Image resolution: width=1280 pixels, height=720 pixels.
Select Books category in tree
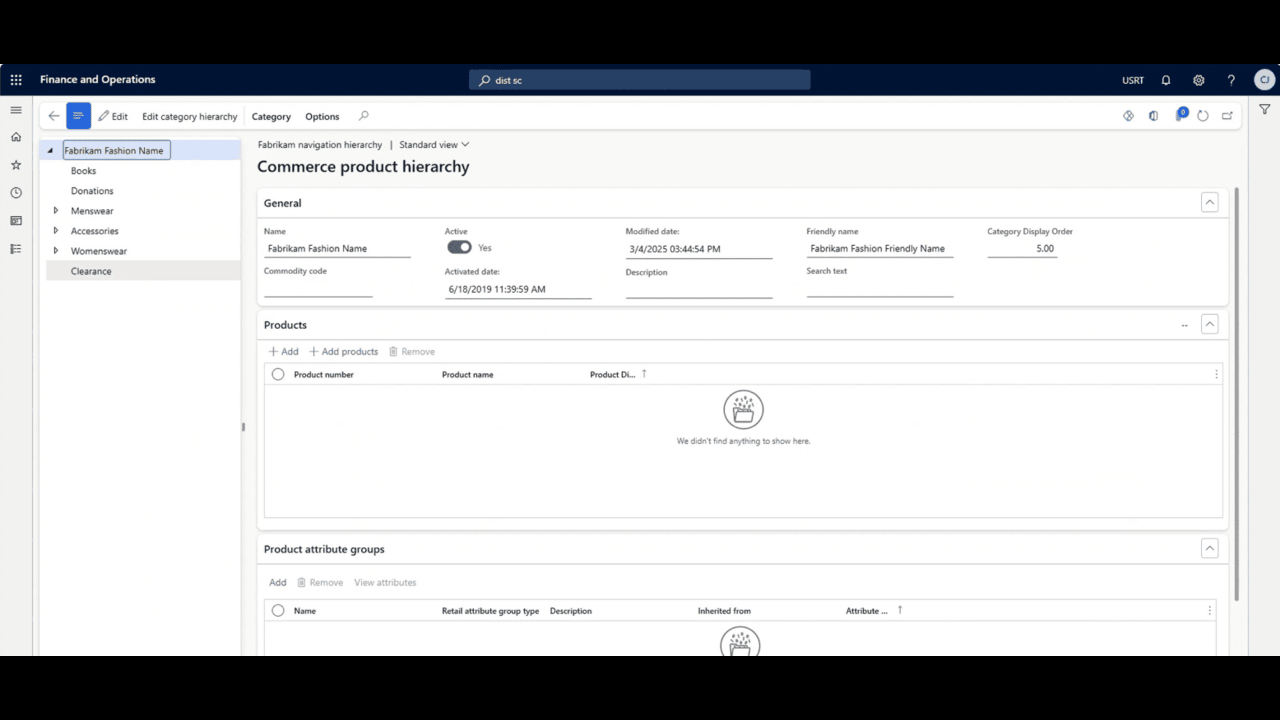coord(83,171)
